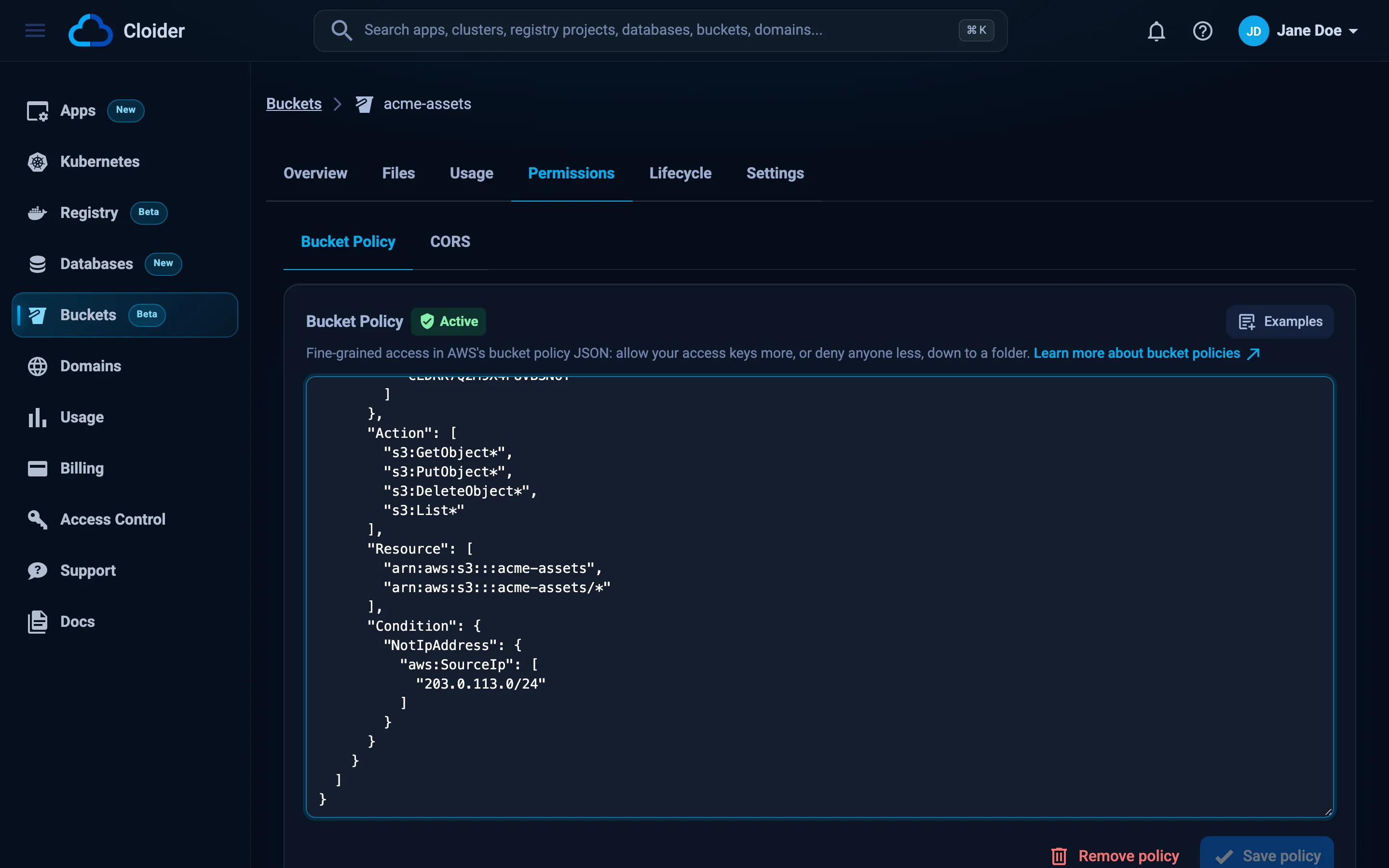
Task: Click the Apps sidebar icon
Action: point(38,111)
